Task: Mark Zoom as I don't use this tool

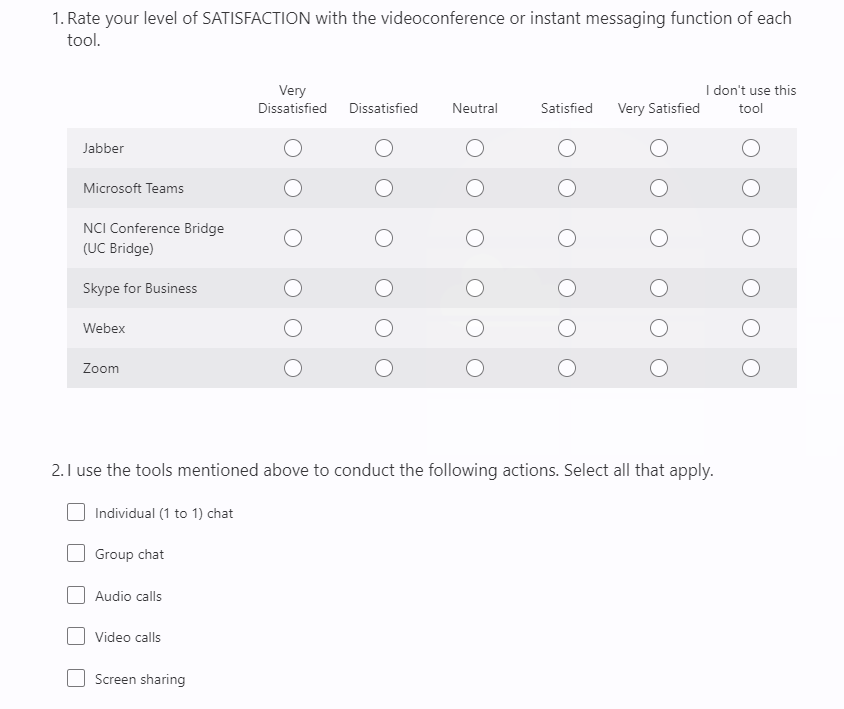Action: coord(751,368)
